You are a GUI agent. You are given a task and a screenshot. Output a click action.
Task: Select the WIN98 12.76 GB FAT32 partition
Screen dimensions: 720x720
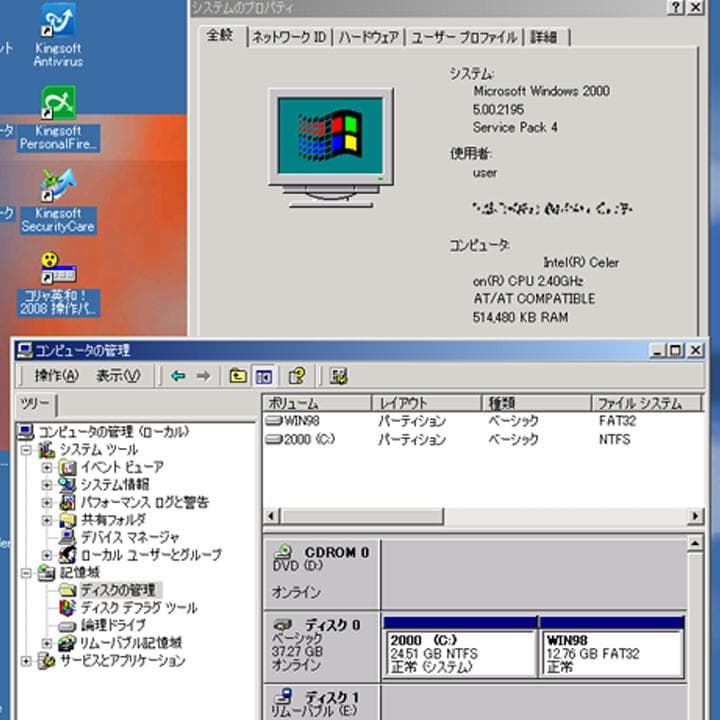612,647
